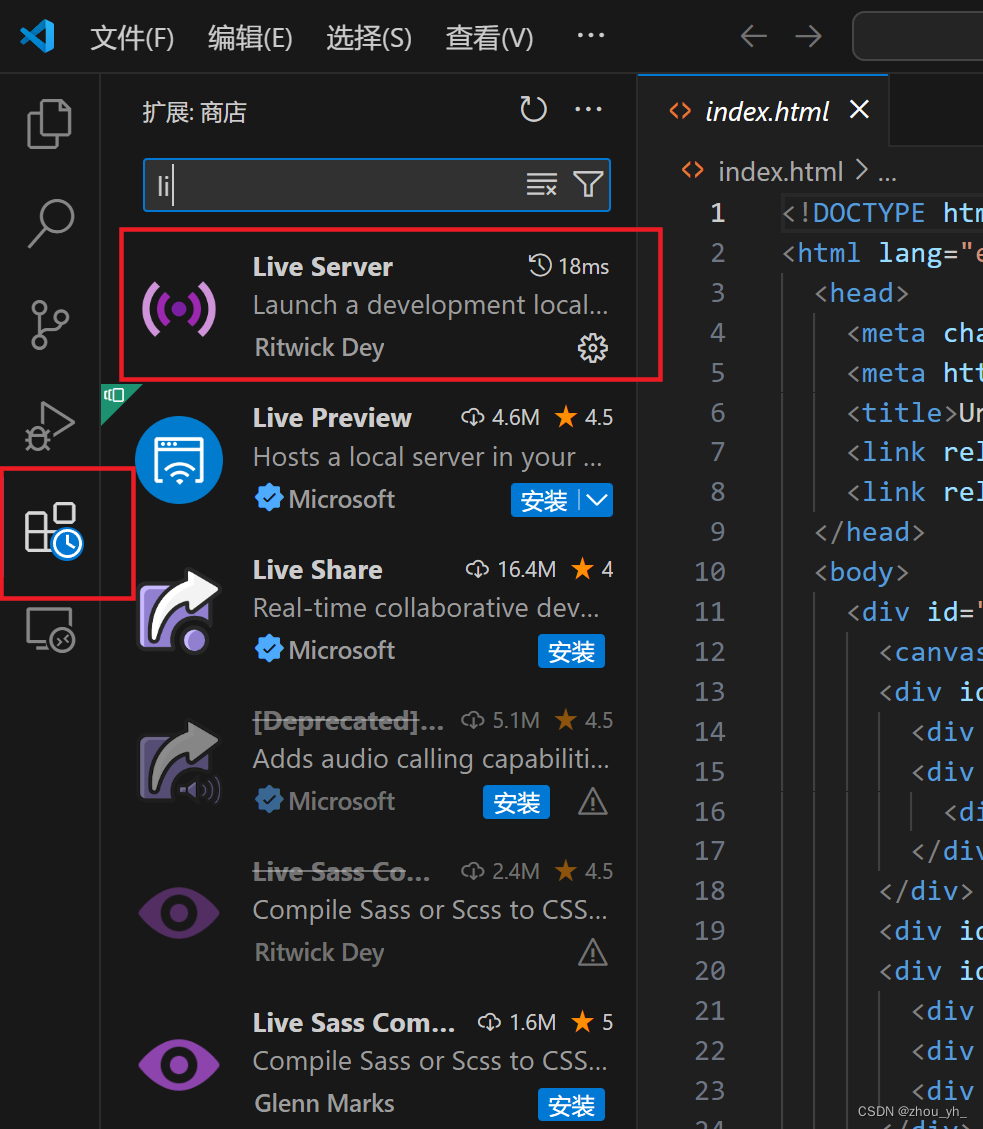Click the index.html file icon in tab
The height and width of the screenshot is (1129, 983).
click(680, 111)
